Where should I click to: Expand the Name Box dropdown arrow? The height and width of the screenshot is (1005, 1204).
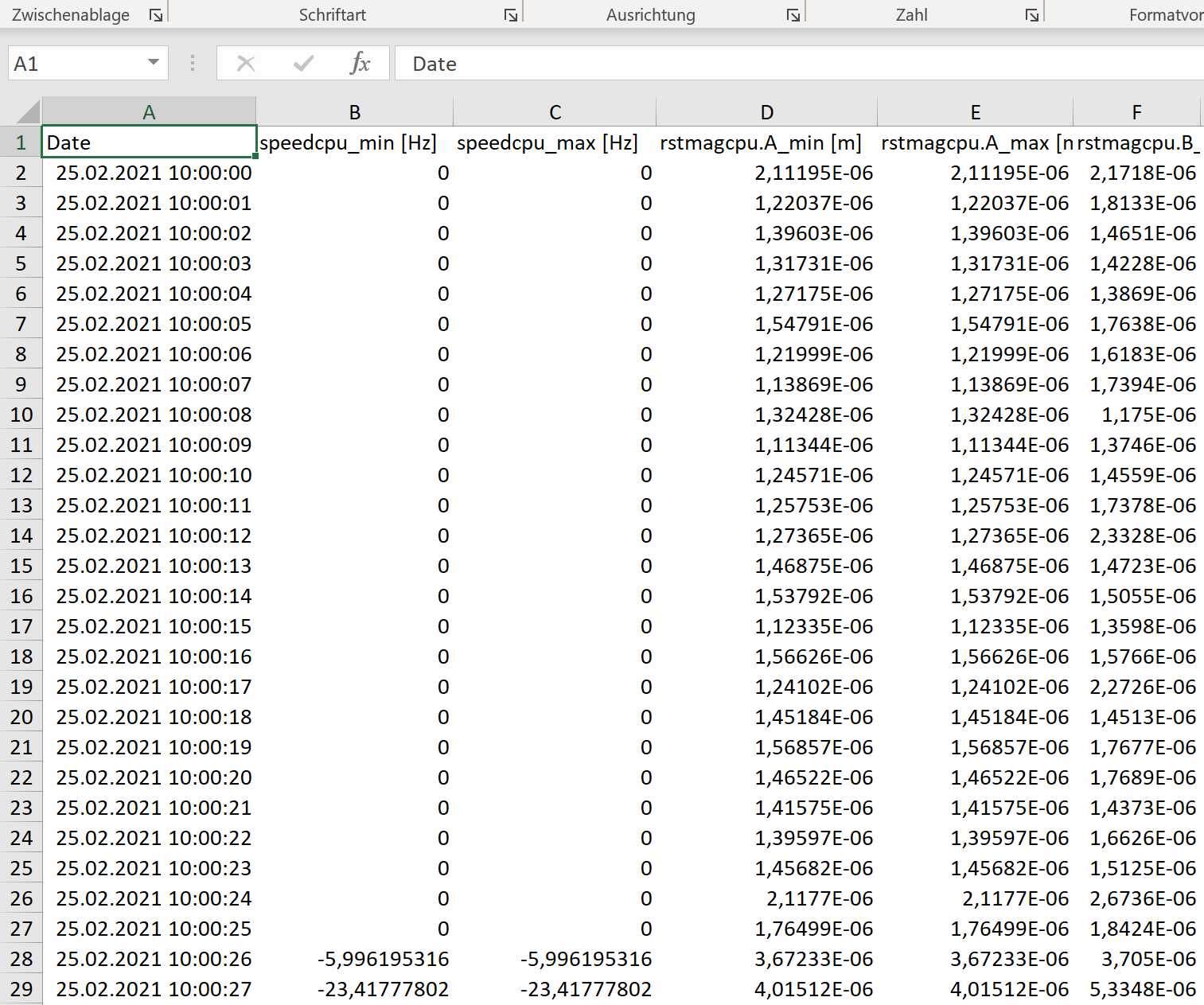tap(154, 63)
